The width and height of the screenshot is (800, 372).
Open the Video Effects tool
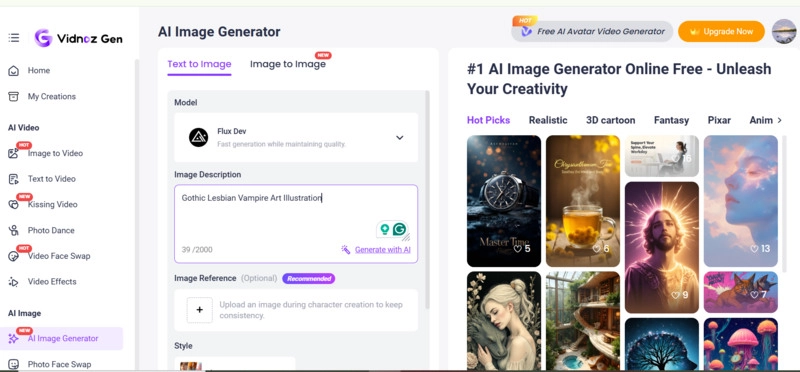pyautogui.click(x=52, y=282)
